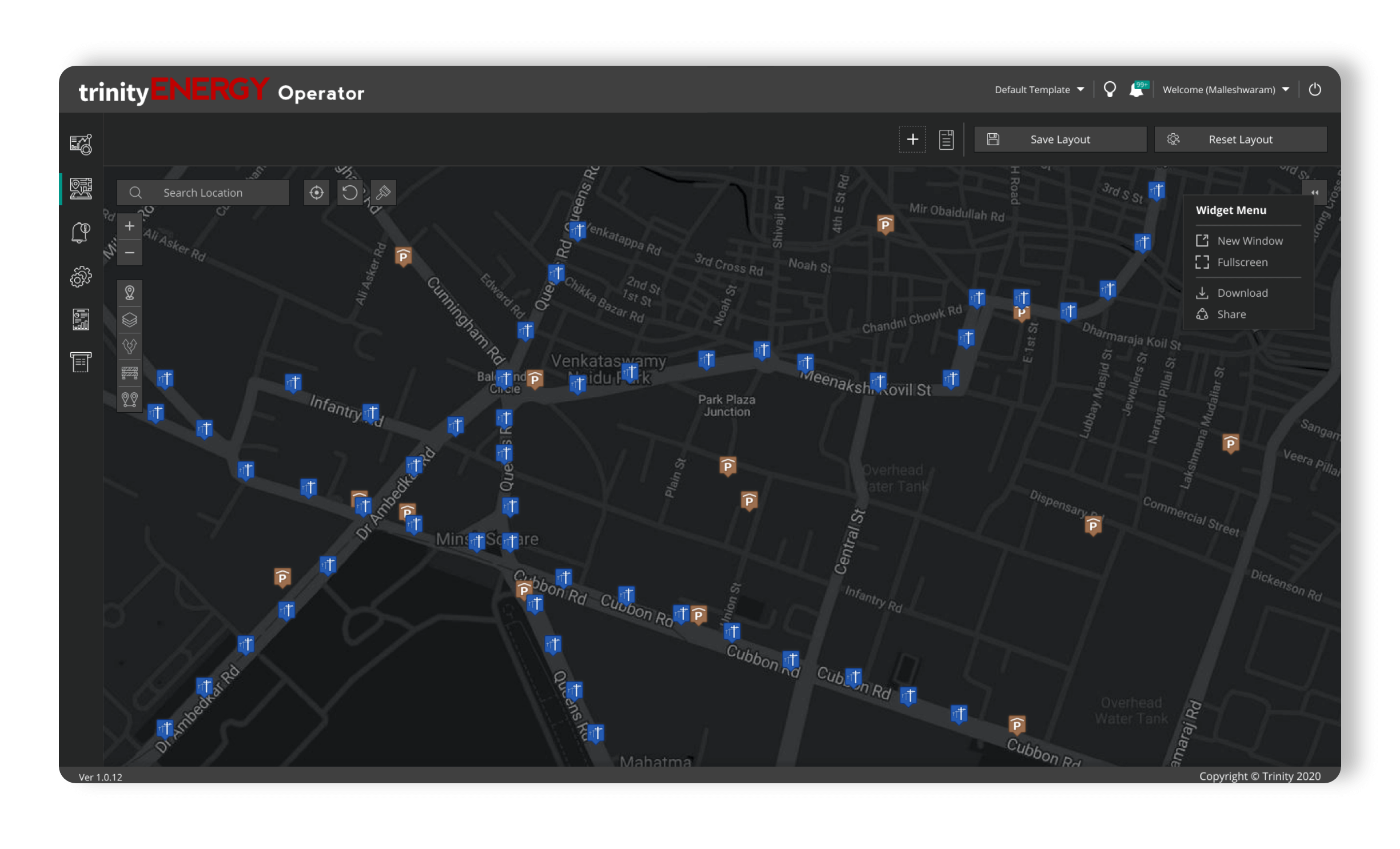Select electric pole marker at 3rd S St
The height and width of the screenshot is (849, 1400).
point(1156,190)
